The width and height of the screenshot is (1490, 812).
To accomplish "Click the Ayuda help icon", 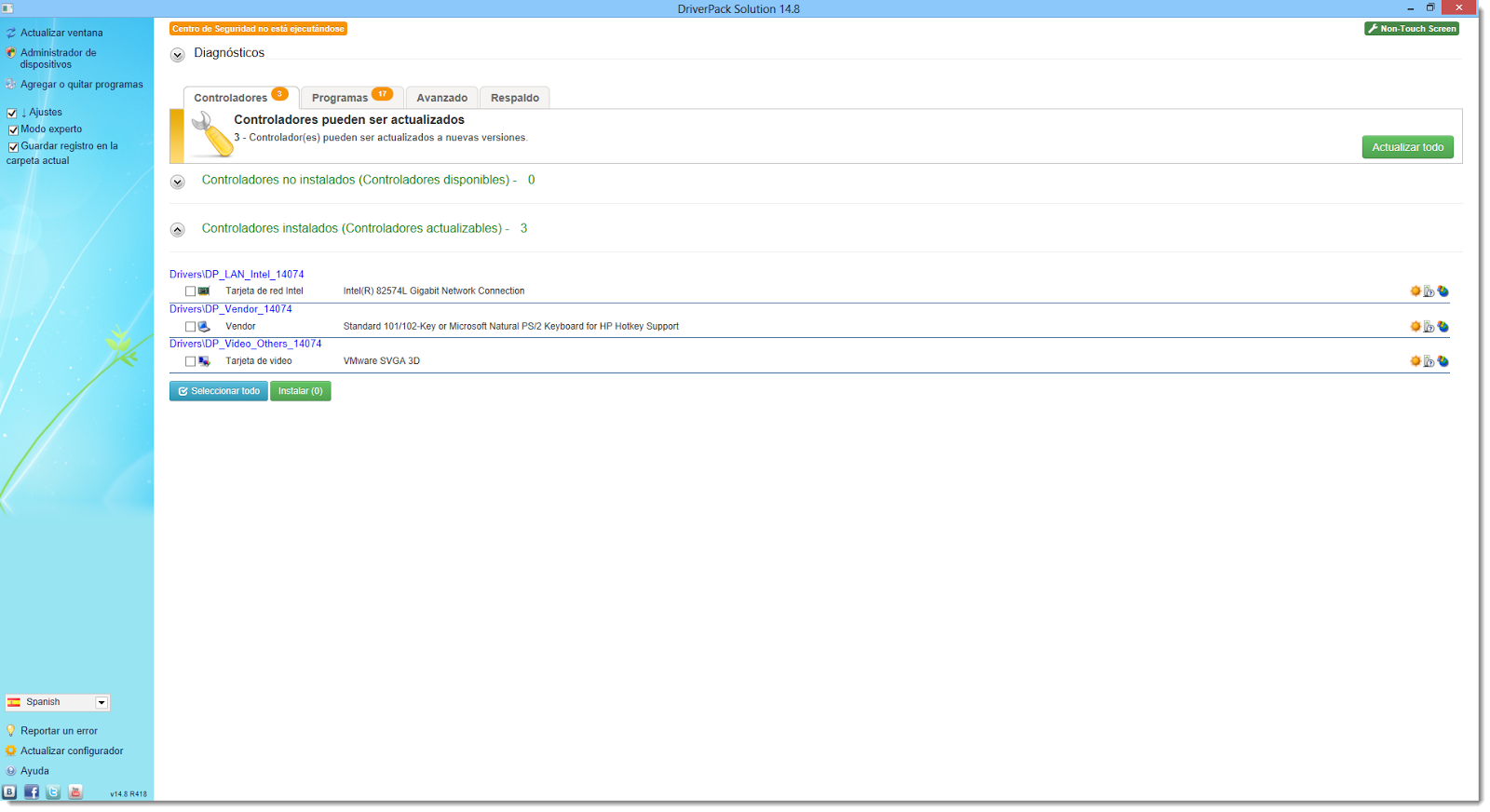I will tap(11, 771).
